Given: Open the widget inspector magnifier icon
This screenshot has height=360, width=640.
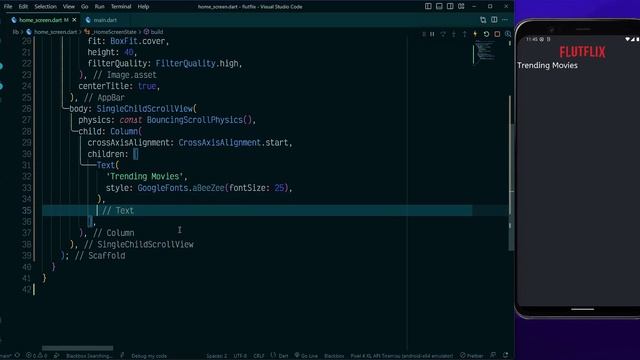Looking at the screenshot, I should pos(508,34).
